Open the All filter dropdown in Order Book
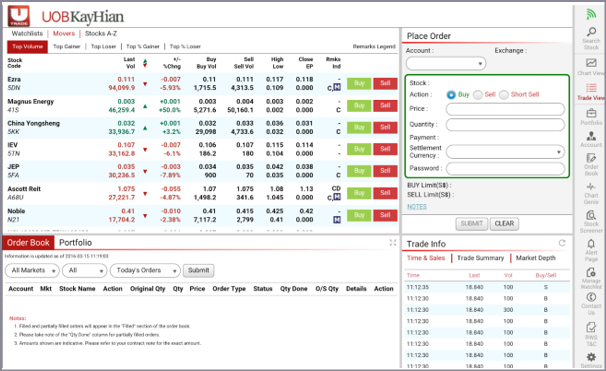The width and height of the screenshot is (606, 371). 85,271
